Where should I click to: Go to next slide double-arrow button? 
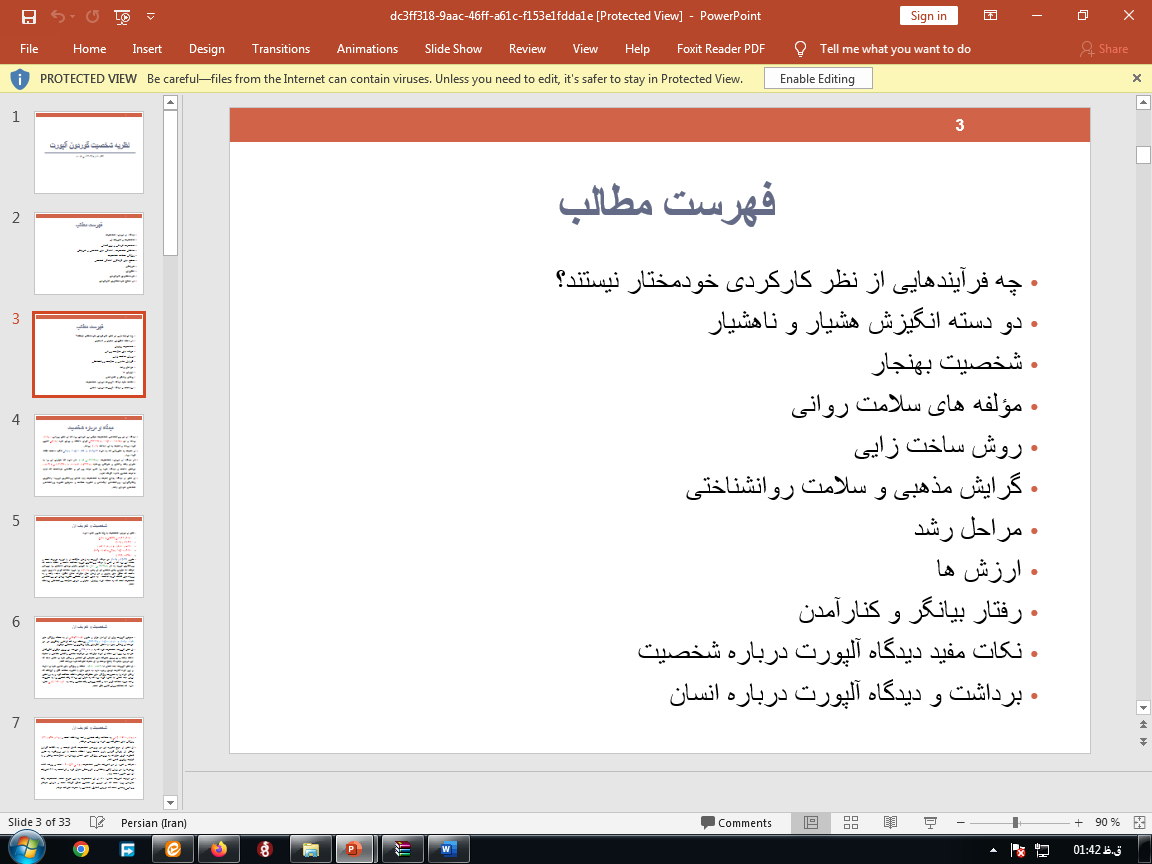pyautogui.click(x=1143, y=742)
